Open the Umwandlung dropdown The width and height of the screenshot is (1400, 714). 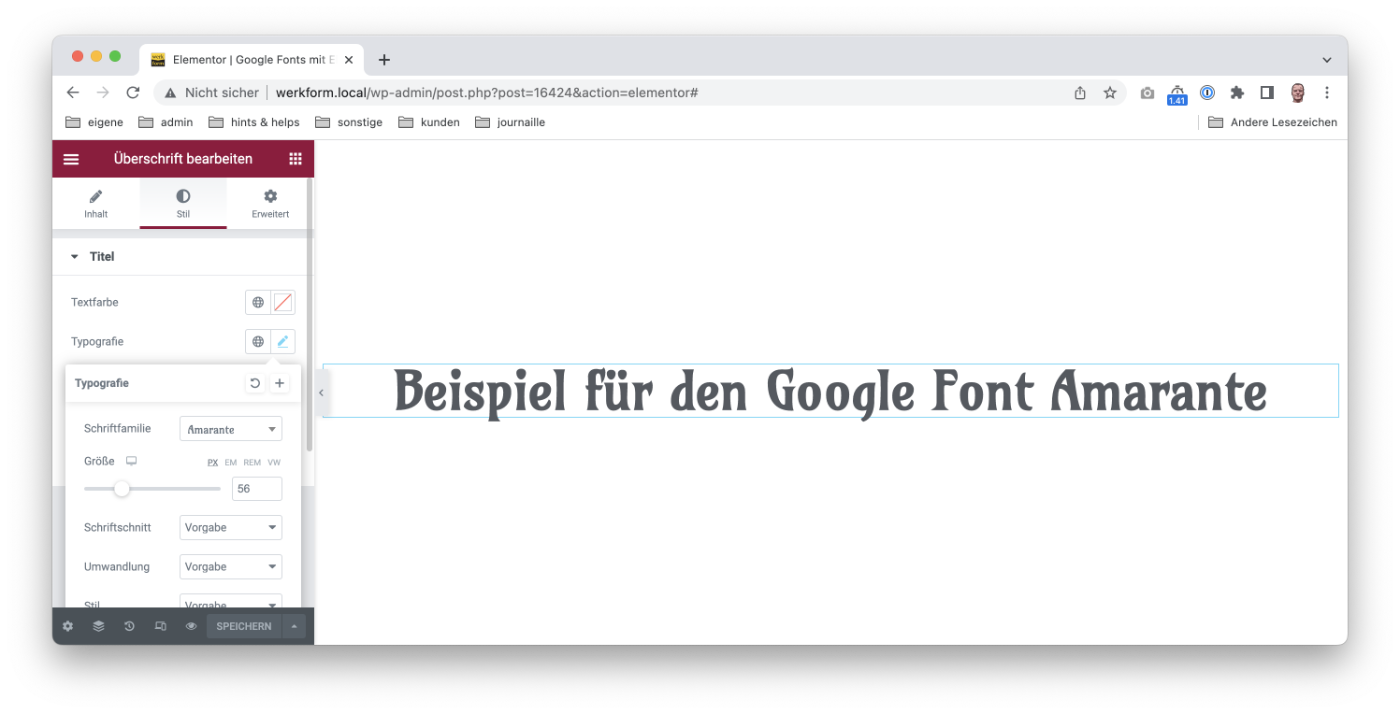point(231,566)
